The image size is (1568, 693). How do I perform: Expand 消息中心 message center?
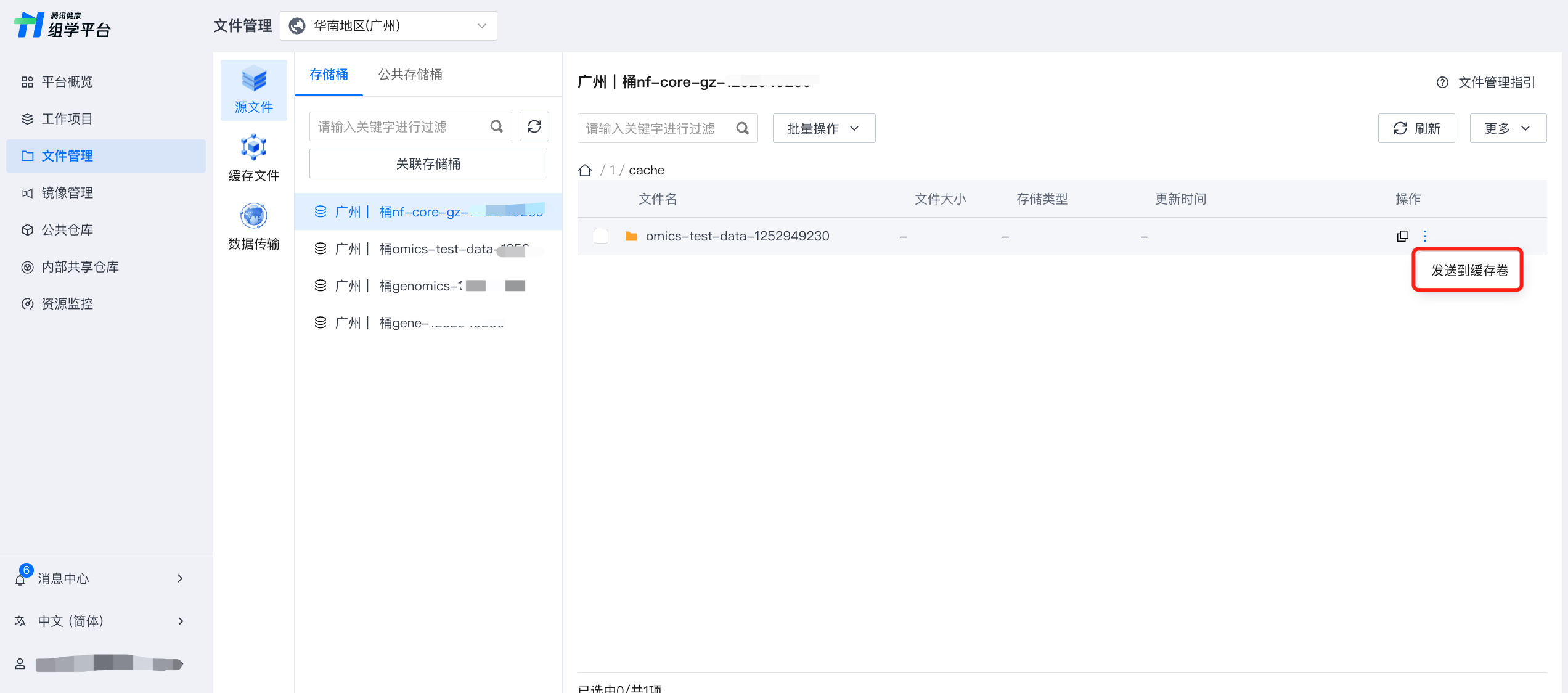pyautogui.click(x=99, y=578)
